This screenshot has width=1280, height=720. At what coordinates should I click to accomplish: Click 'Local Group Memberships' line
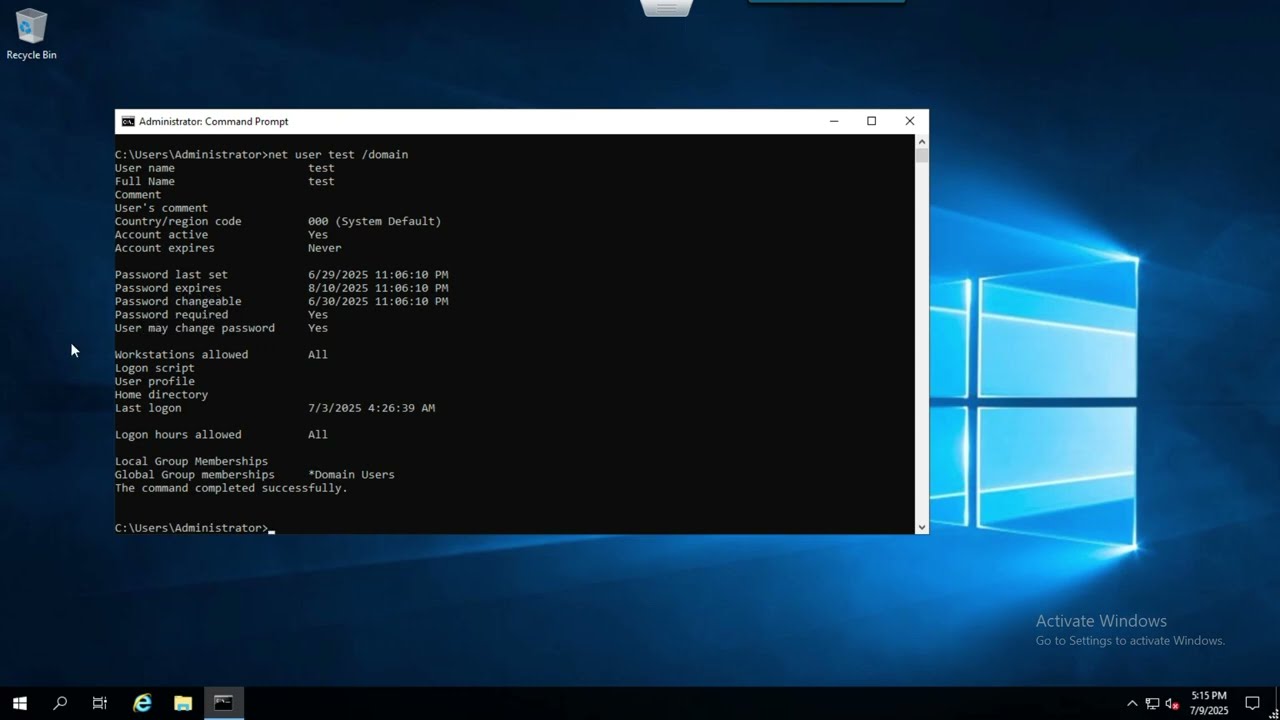point(191,461)
